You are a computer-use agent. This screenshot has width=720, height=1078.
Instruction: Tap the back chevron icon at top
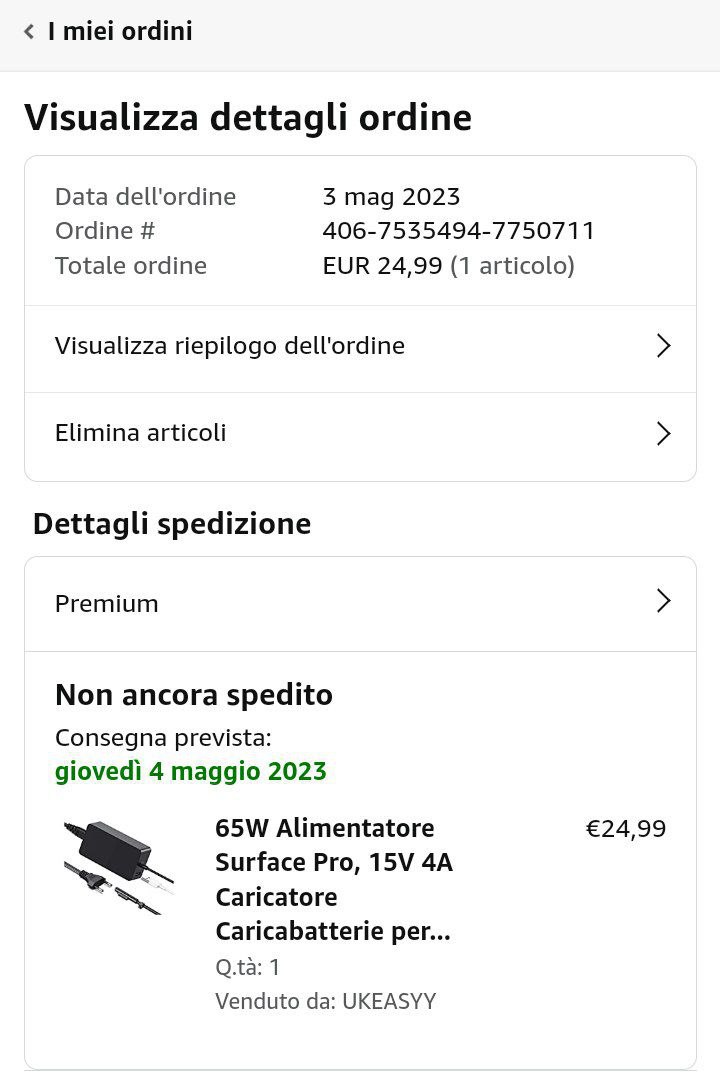29,32
